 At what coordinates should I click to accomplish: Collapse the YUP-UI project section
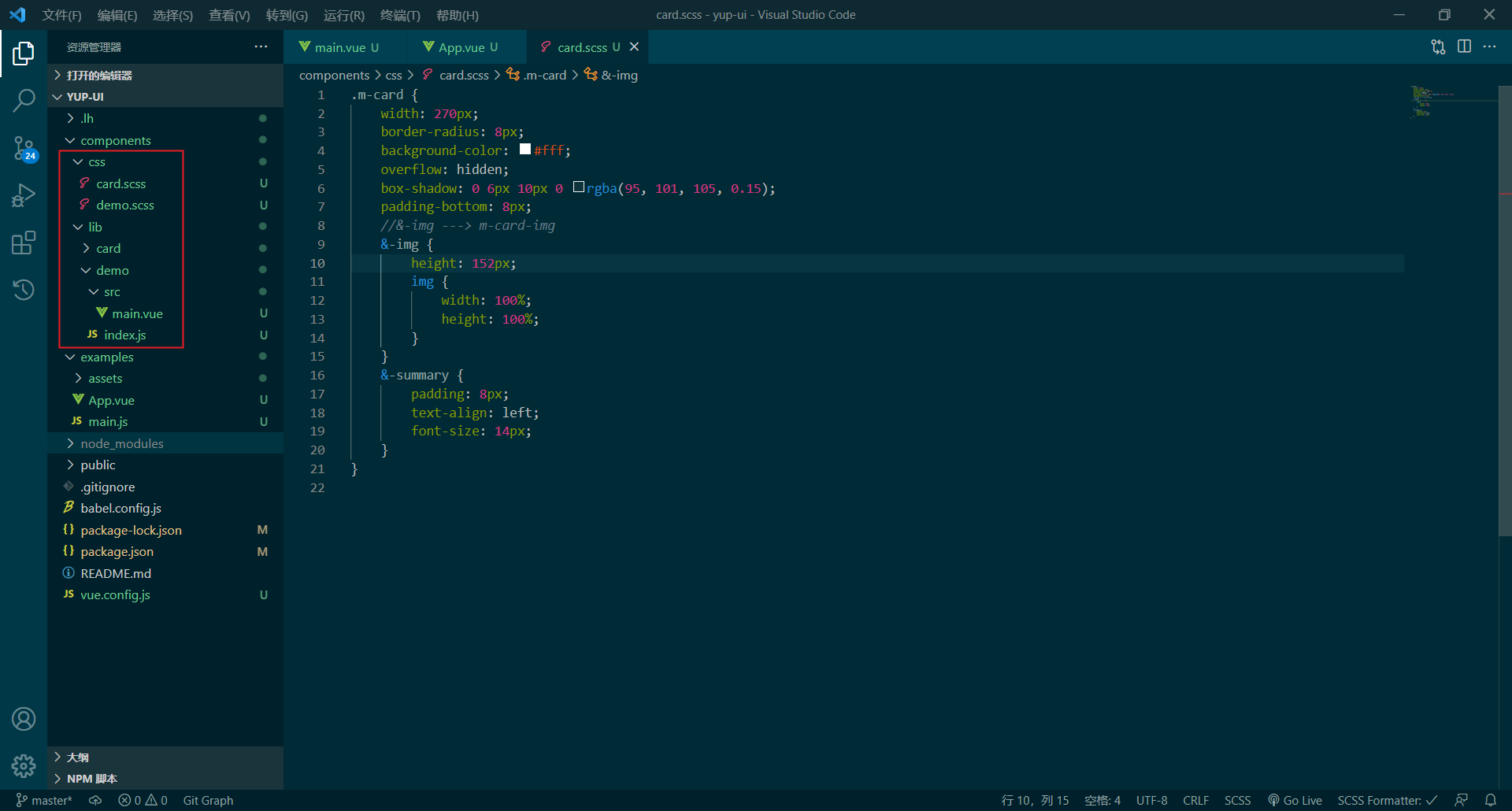165,96
